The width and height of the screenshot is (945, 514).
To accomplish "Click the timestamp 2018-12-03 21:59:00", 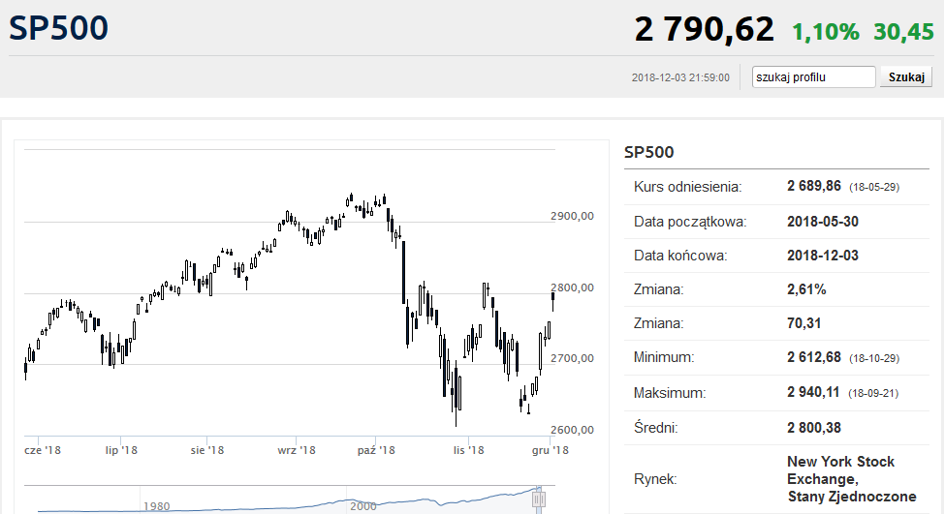I will coord(680,78).
